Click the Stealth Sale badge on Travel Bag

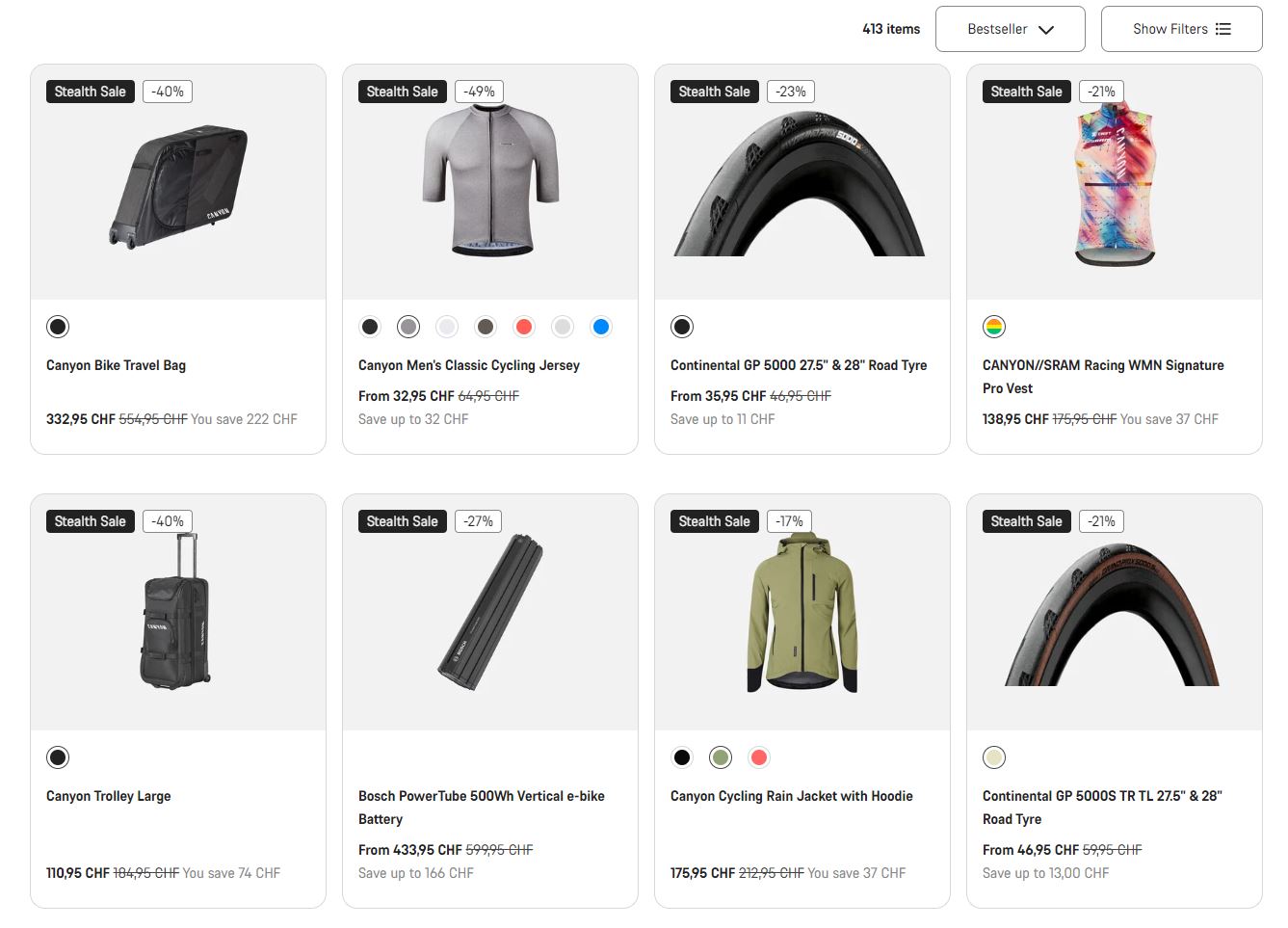(x=91, y=92)
